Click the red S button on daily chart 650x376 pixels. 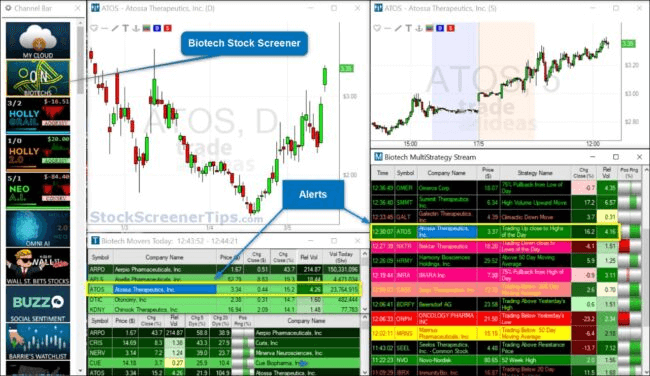point(167,28)
